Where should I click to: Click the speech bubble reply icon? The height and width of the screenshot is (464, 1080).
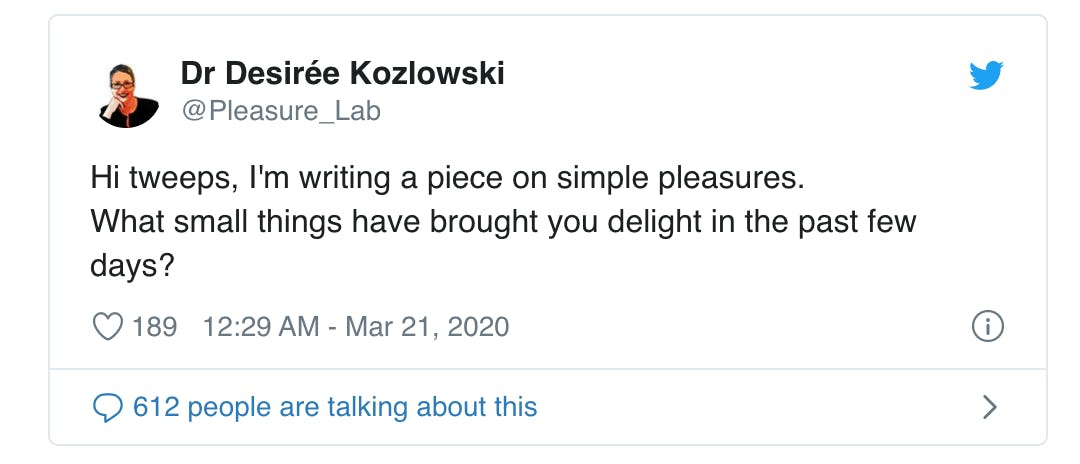tap(106, 407)
